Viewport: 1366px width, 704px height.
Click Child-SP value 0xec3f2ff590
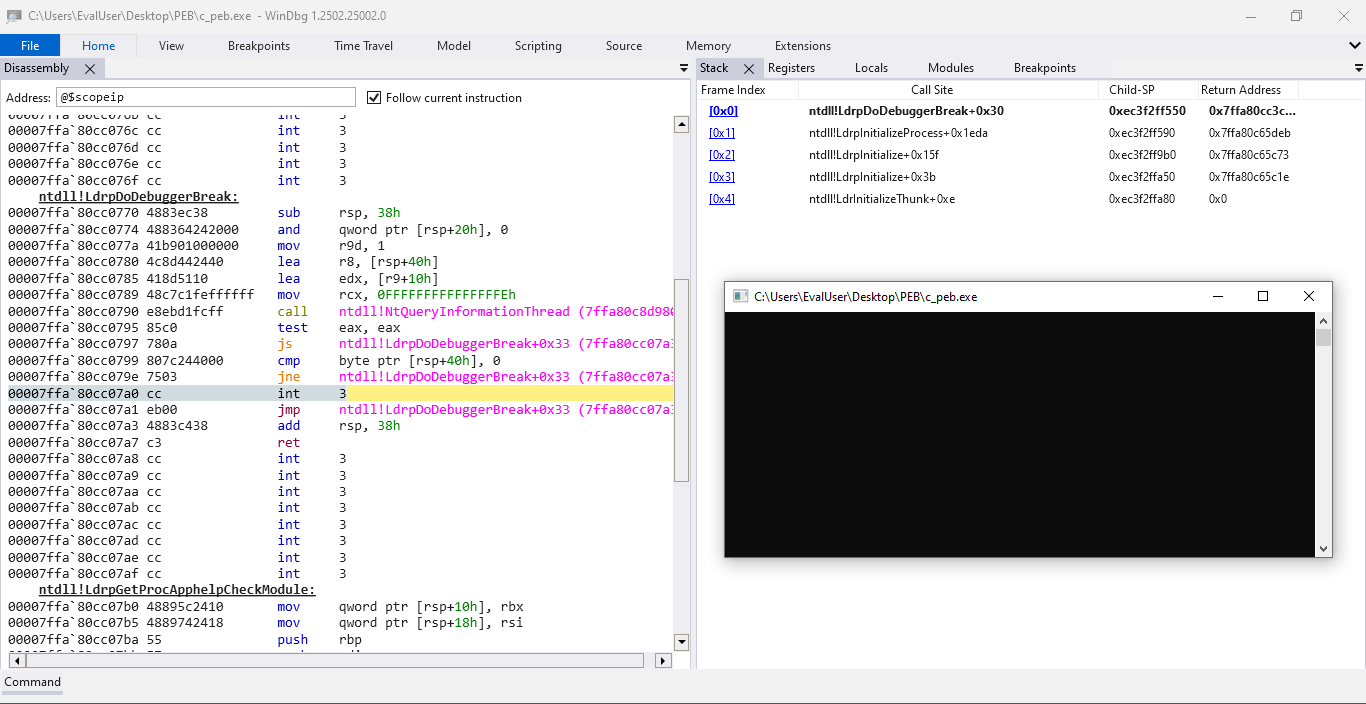click(x=1142, y=133)
